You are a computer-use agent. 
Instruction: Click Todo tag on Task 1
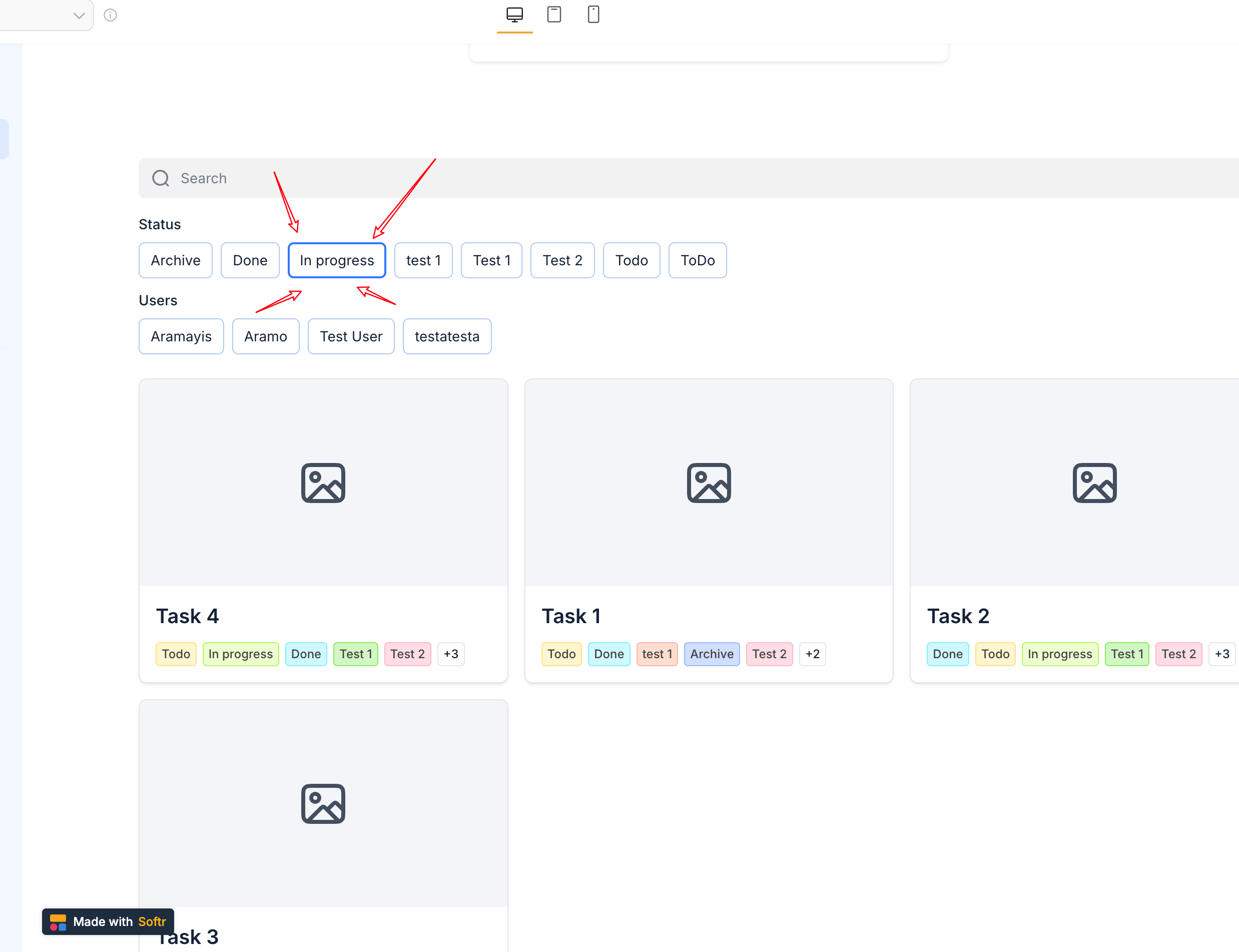pyautogui.click(x=561, y=654)
